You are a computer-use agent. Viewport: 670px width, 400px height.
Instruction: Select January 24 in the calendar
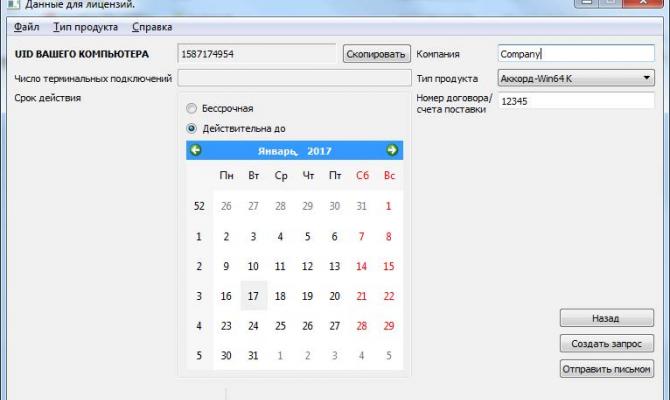(253, 326)
